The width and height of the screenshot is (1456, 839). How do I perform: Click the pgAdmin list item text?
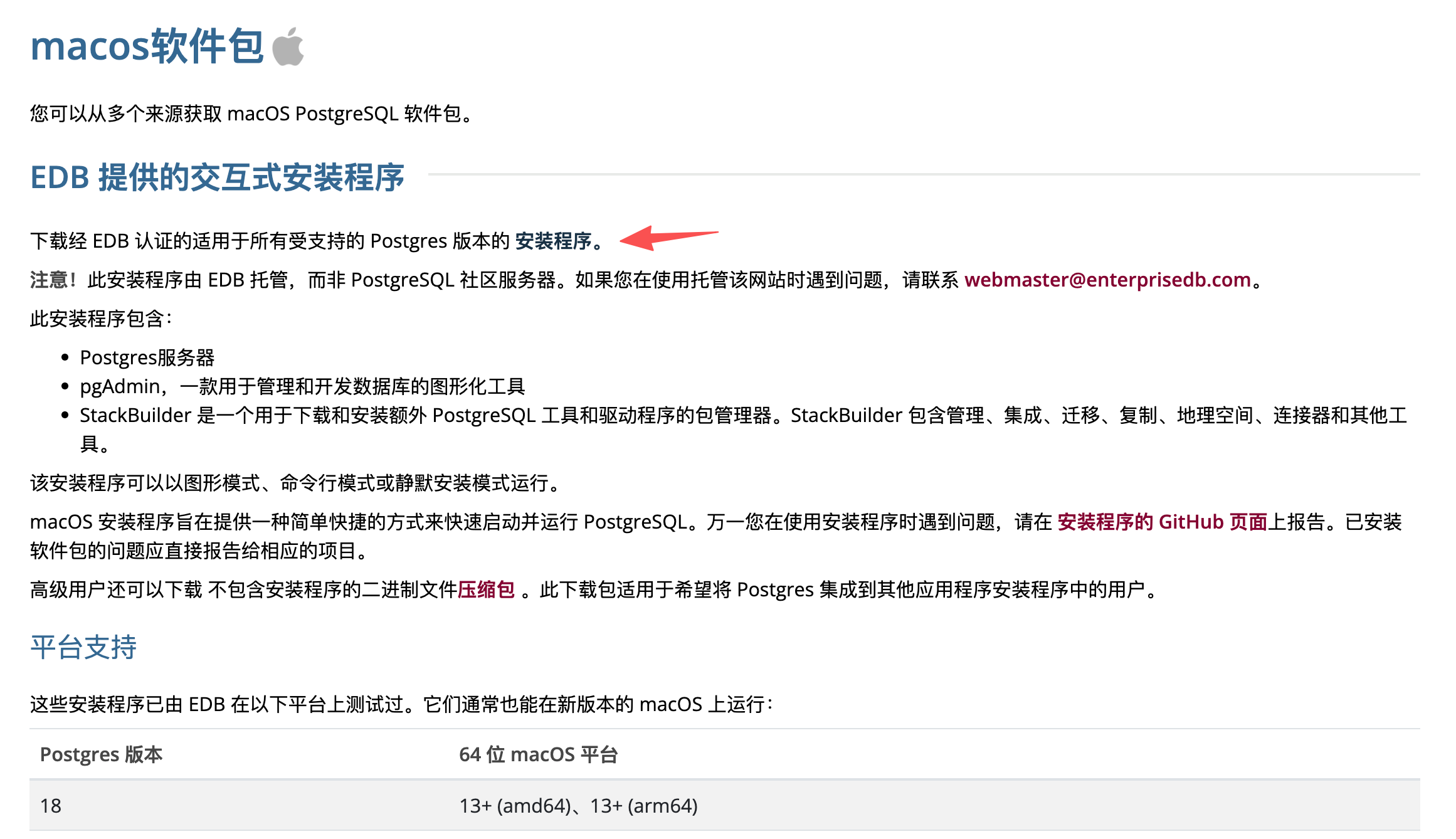click(x=302, y=386)
